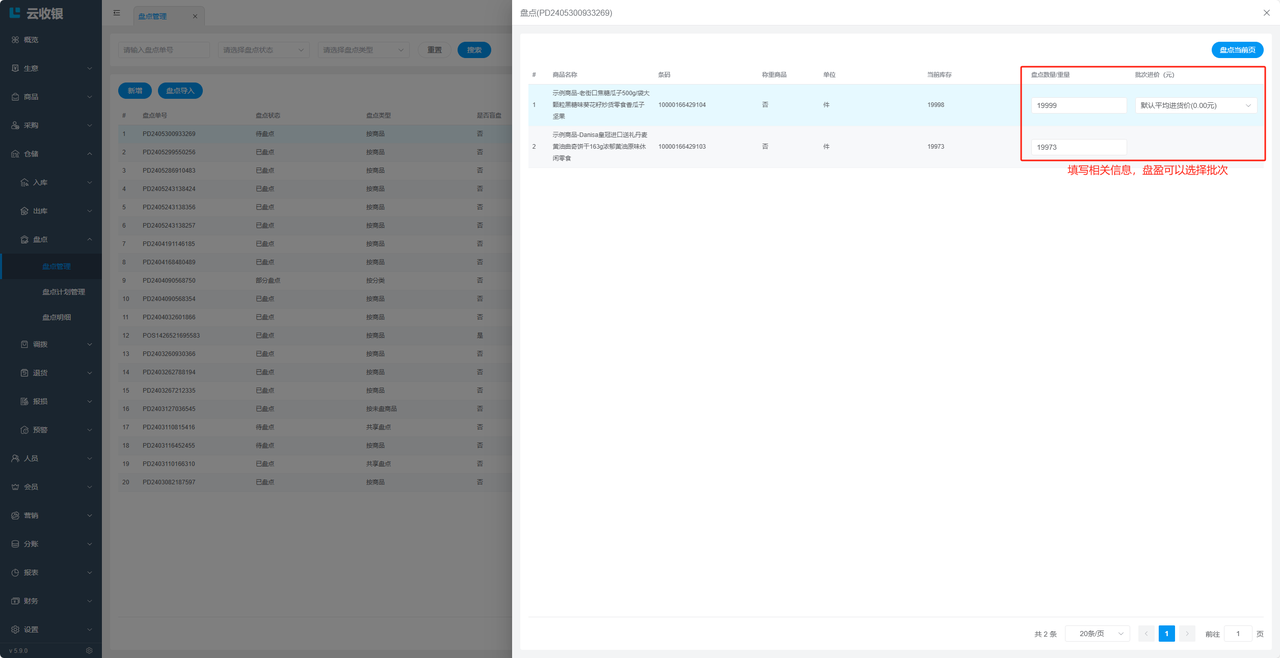Click the 盘点当前页 button
The width and height of the screenshot is (1280, 658).
click(1237, 50)
